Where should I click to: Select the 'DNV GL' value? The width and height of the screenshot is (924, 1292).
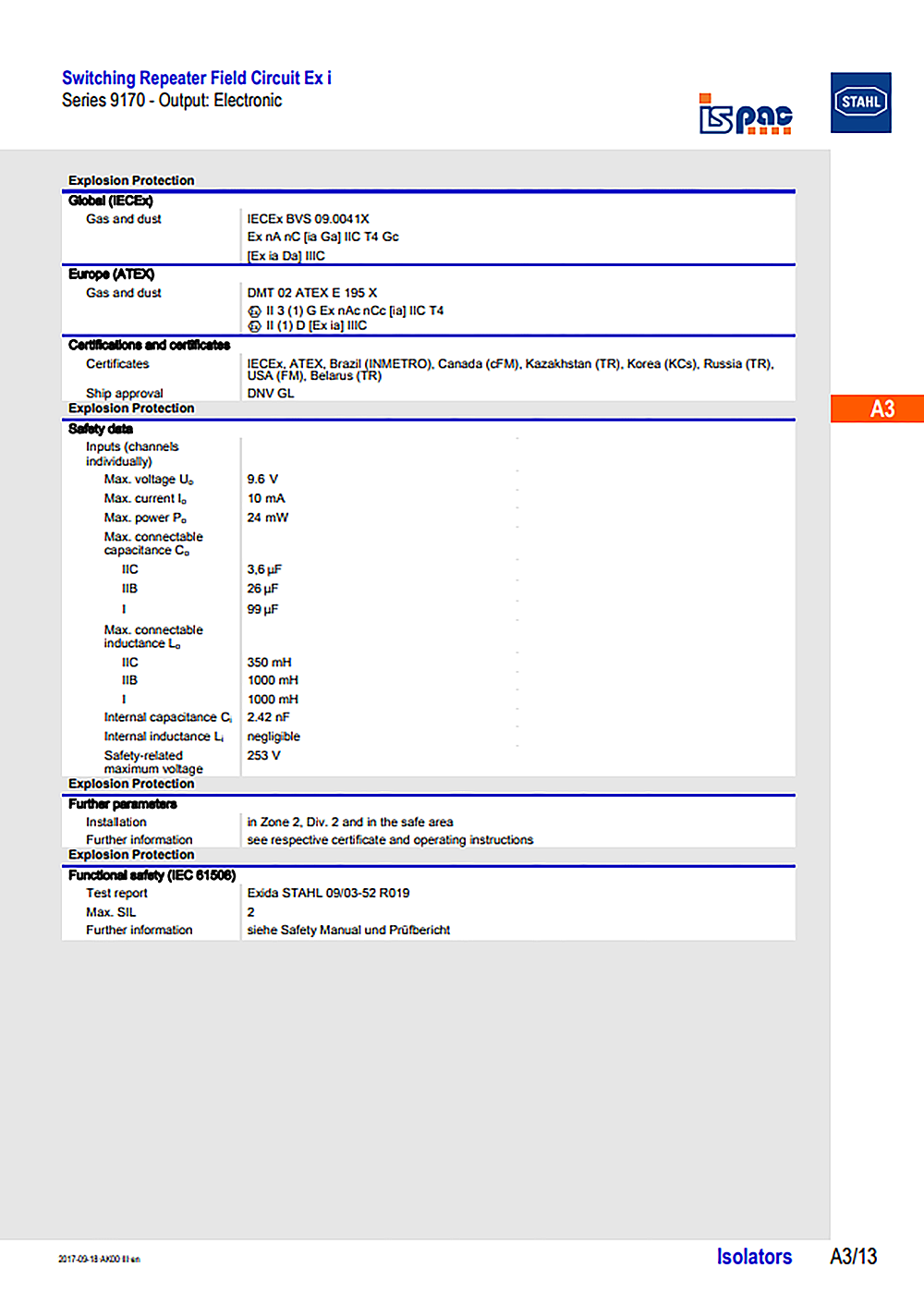[271, 393]
